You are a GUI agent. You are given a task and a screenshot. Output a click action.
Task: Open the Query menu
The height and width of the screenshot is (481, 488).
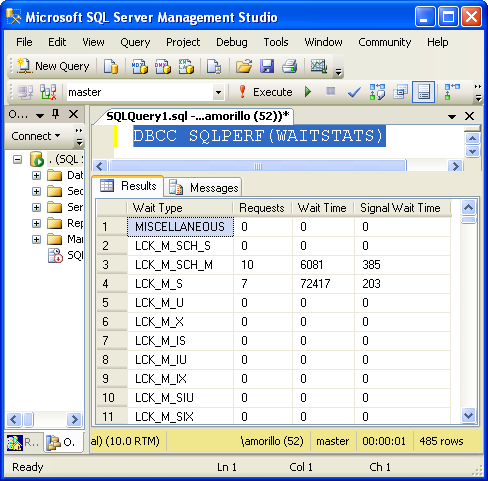135,42
